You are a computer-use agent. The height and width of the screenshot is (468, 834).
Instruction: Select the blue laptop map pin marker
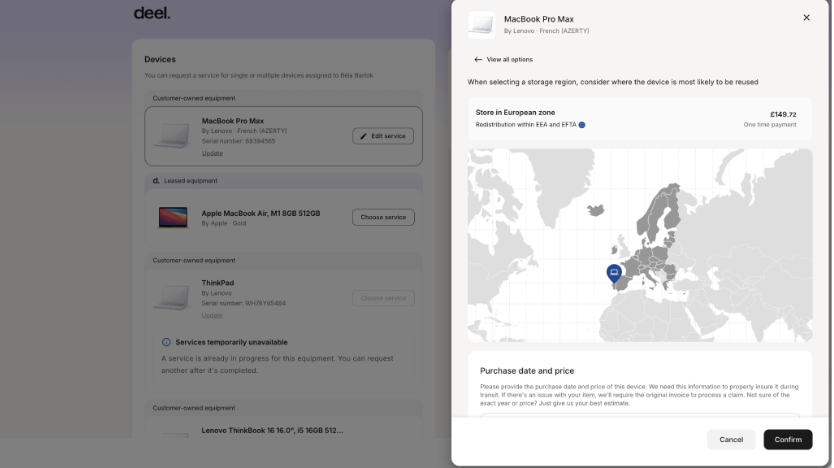614,273
